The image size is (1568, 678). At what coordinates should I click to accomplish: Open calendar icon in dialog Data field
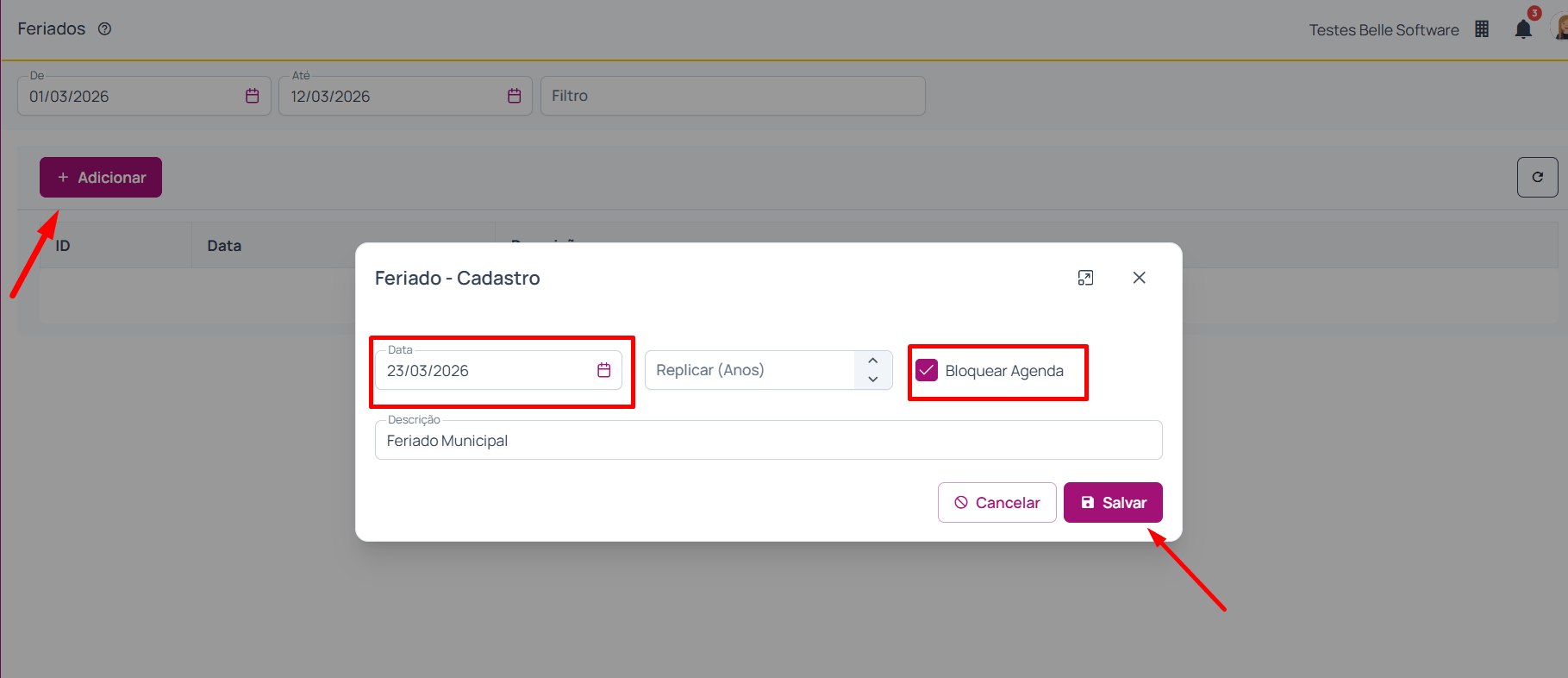(x=603, y=370)
